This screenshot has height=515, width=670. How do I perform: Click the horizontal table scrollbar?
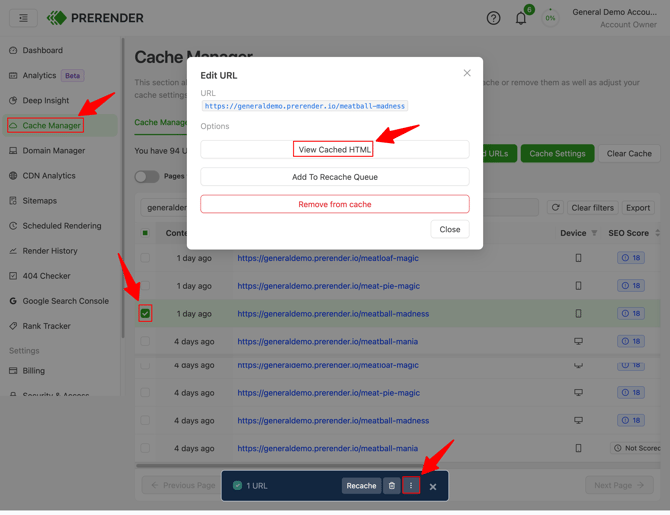[x=280, y=465]
